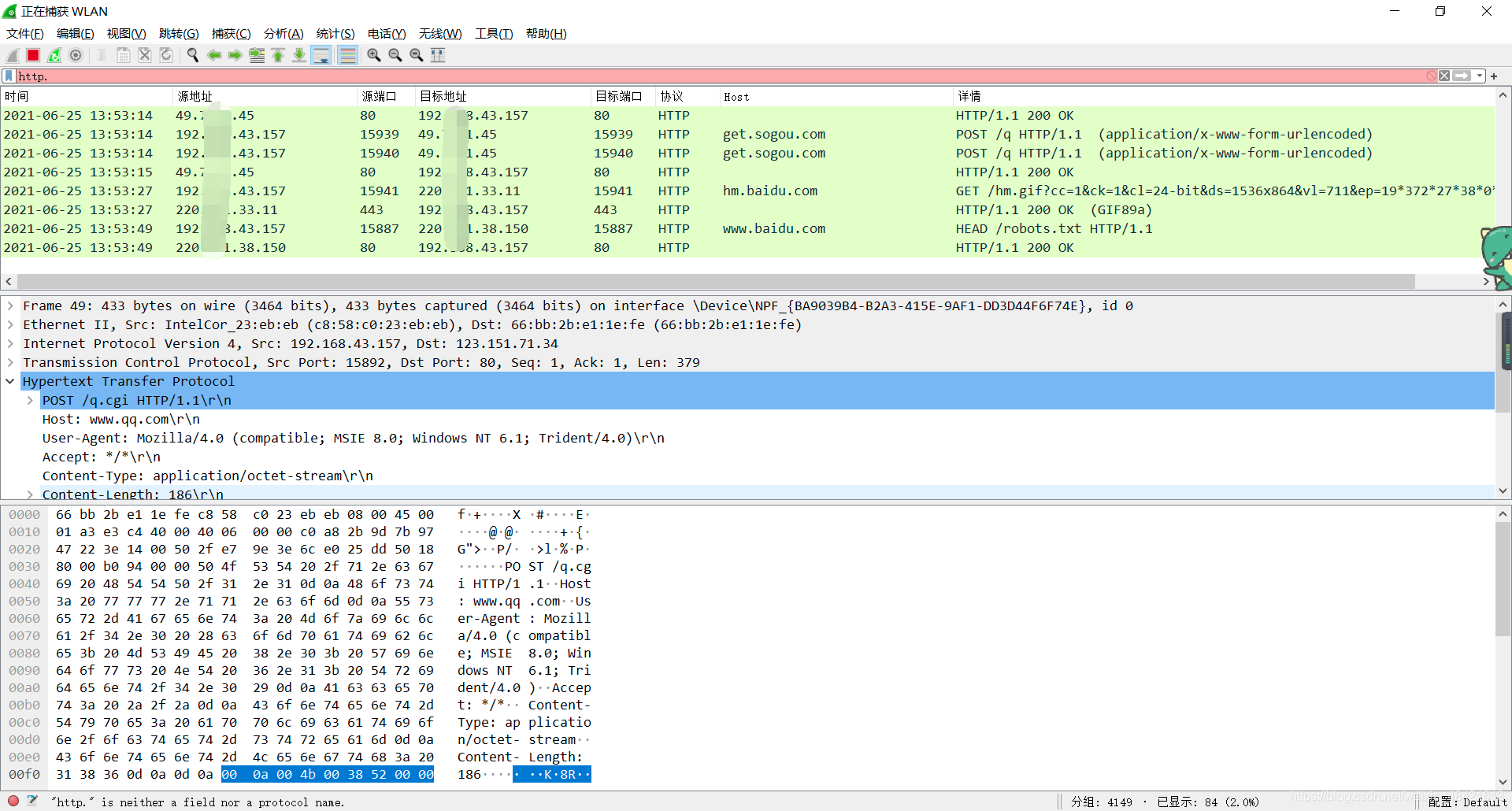The height and width of the screenshot is (811, 1512).
Task: Sort by the Host column header
Action: [x=836, y=96]
